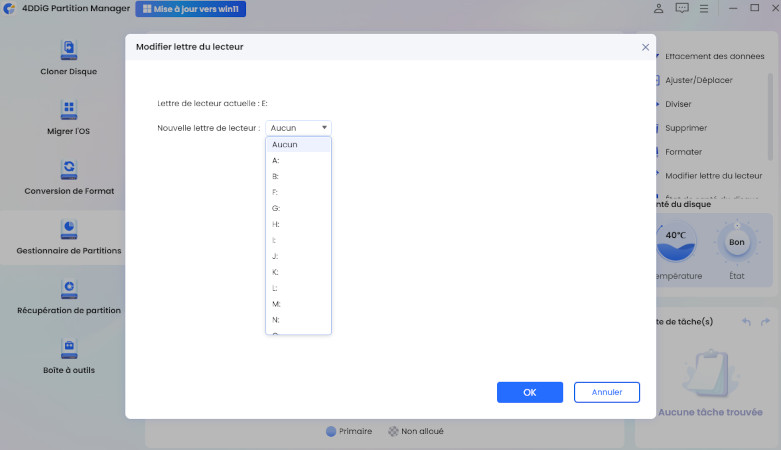The height and width of the screenshot is (450, 781).
Task: Choose drive letter N: from list
Action: pos(298,320)
